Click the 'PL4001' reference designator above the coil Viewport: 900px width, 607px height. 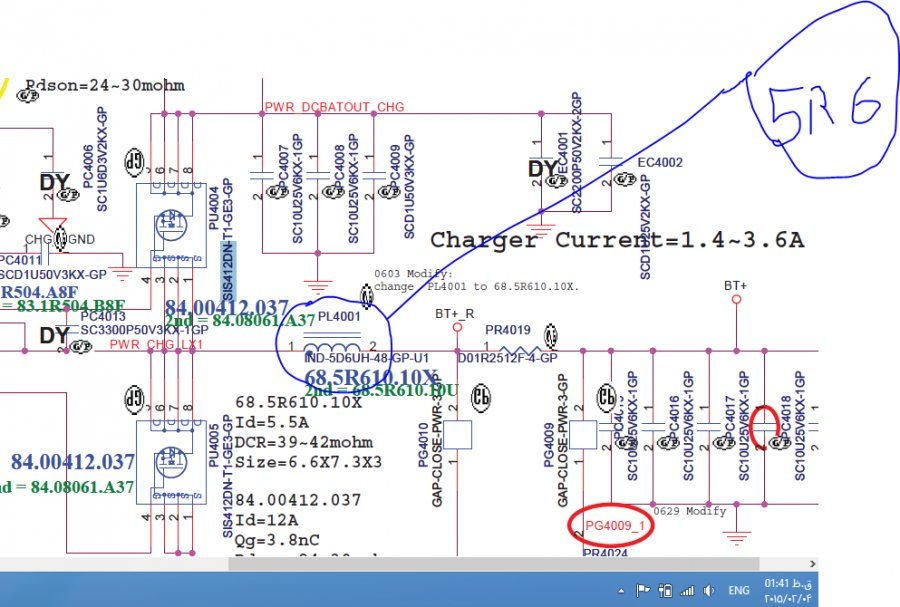coord(339,316)
